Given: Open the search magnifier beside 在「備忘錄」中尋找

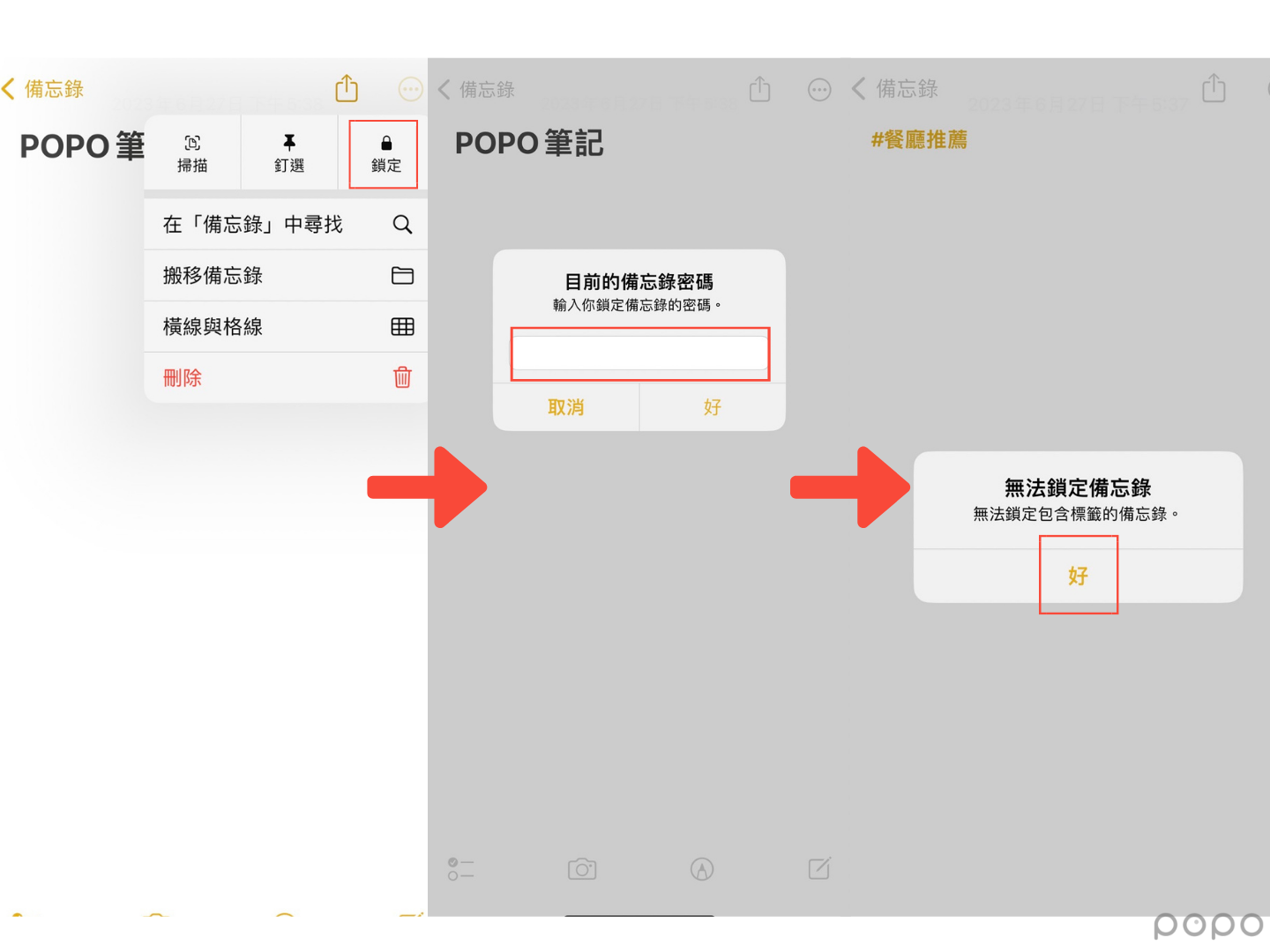Looking at the screenshot, I should click(x=402, y=224).
